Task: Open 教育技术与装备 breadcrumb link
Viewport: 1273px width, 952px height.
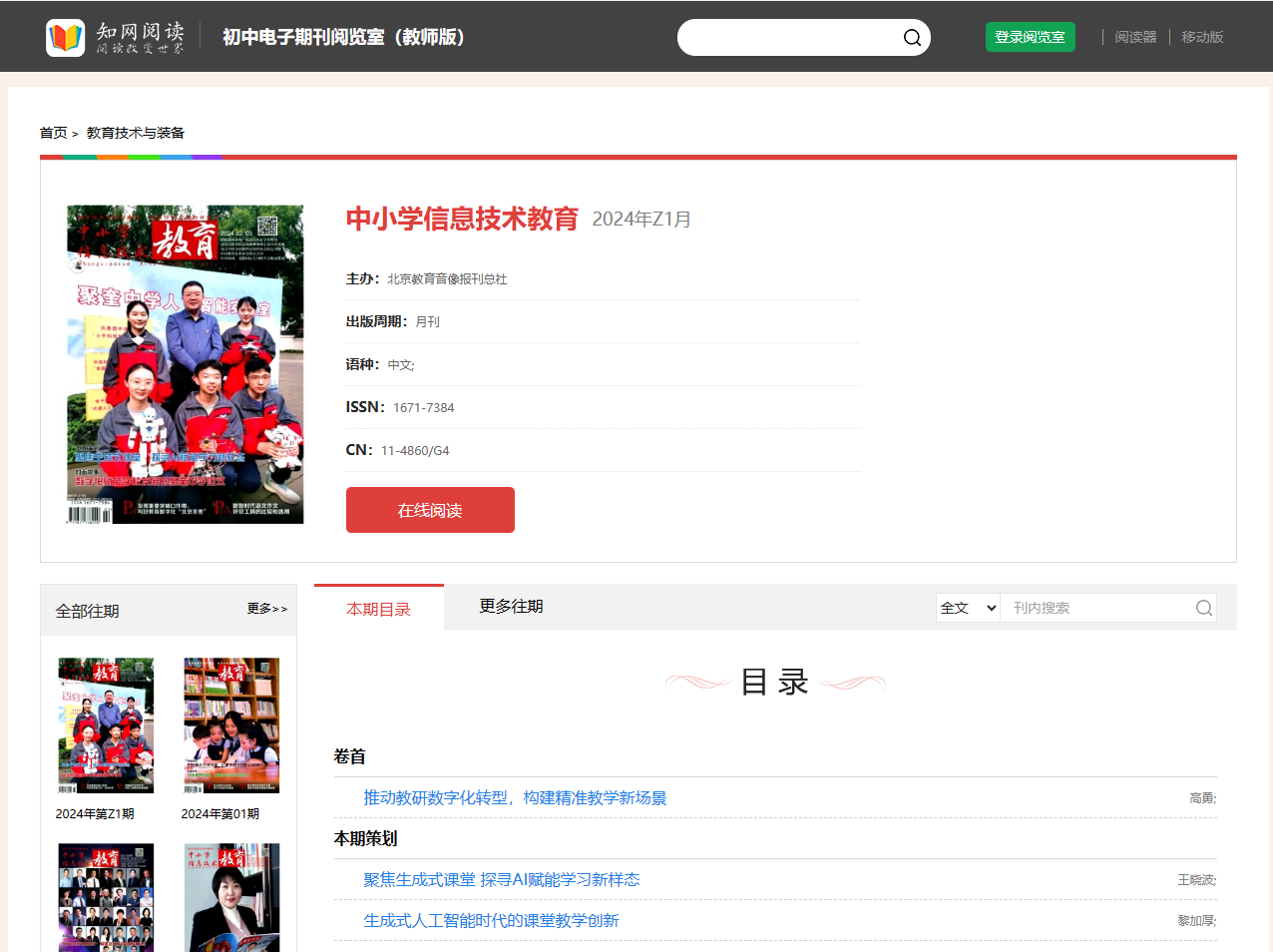Action: pyautogui.click(x=136, y=133)
